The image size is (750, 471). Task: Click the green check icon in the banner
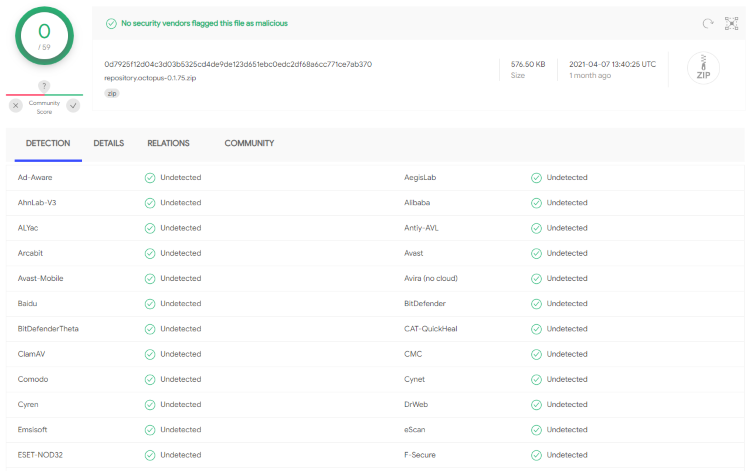[112, 23]
